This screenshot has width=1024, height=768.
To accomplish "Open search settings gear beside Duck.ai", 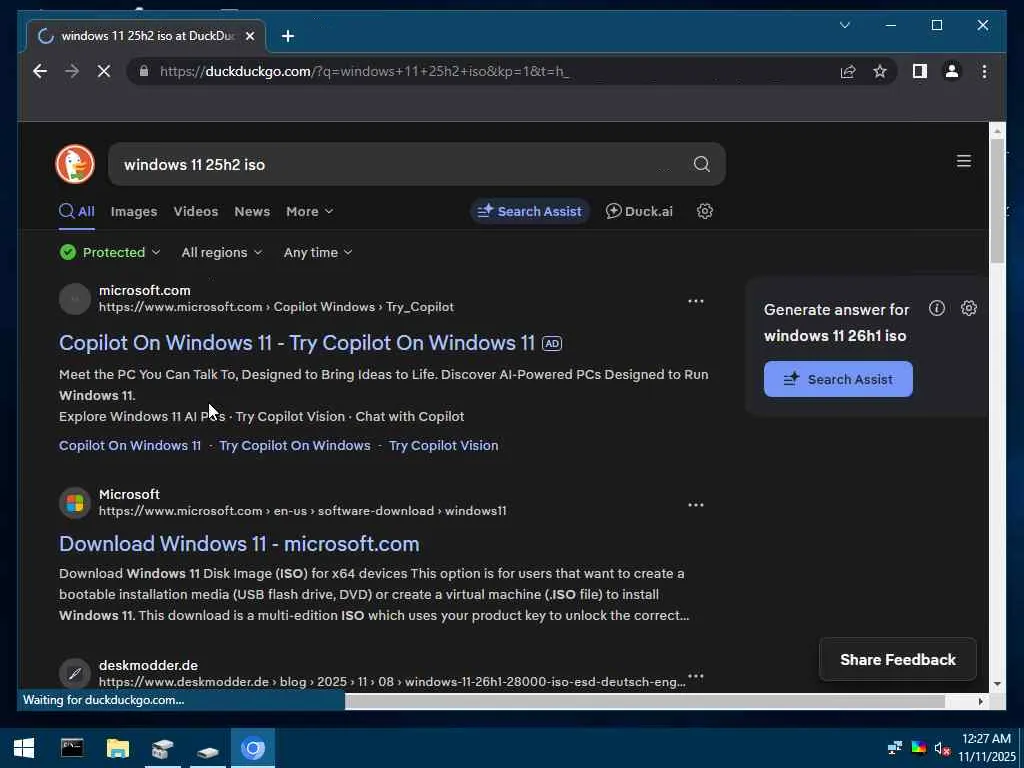I will 704,211.
